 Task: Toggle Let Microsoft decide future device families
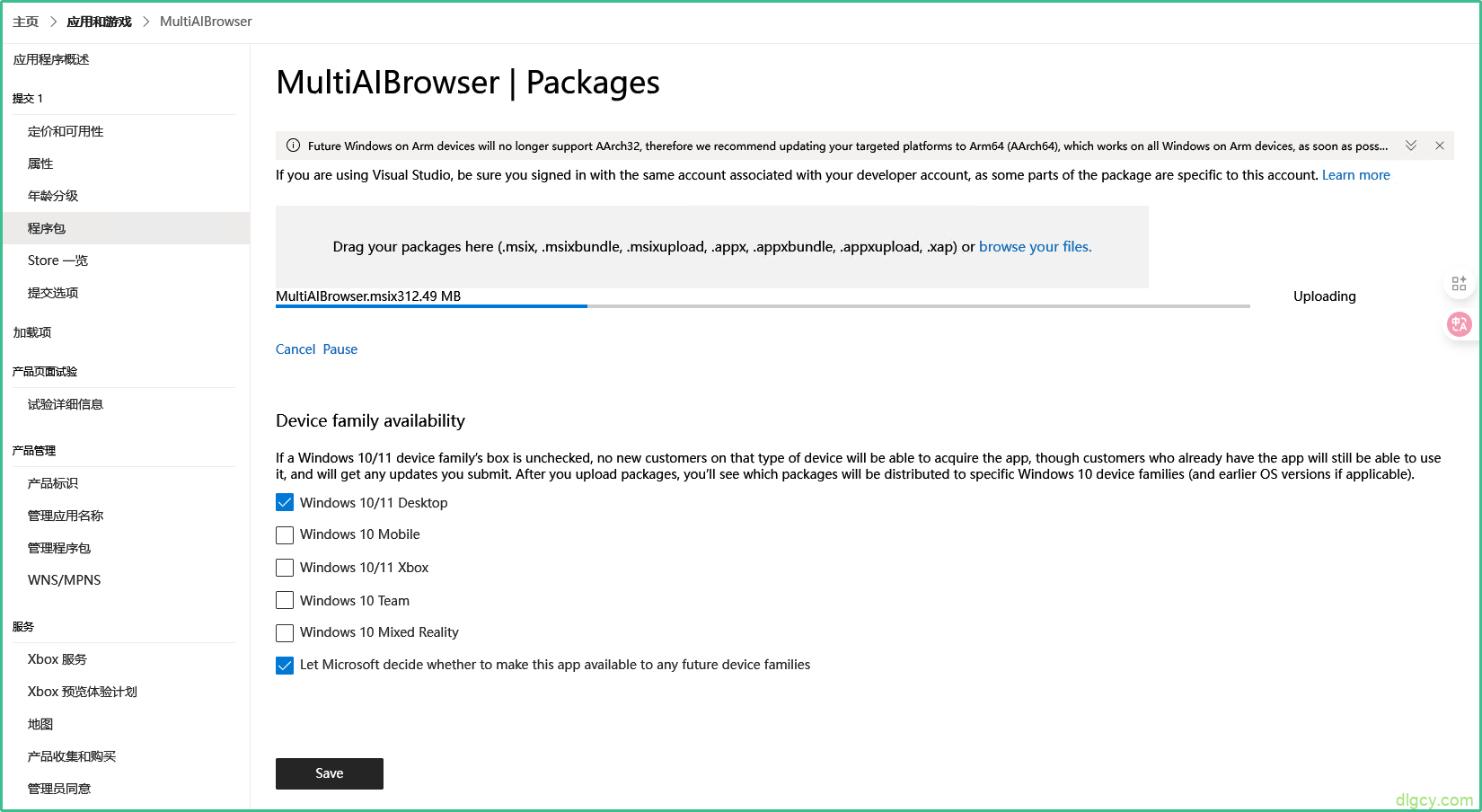285,666
